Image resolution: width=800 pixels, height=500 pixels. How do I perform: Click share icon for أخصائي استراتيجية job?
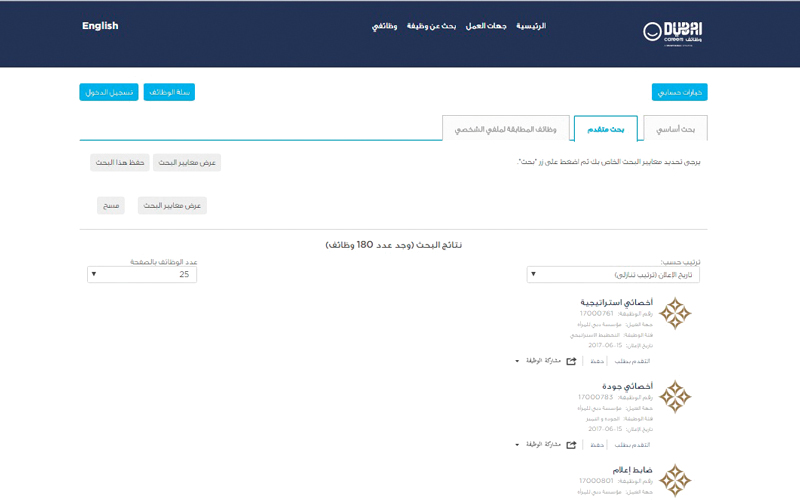(x=571, y=361)
